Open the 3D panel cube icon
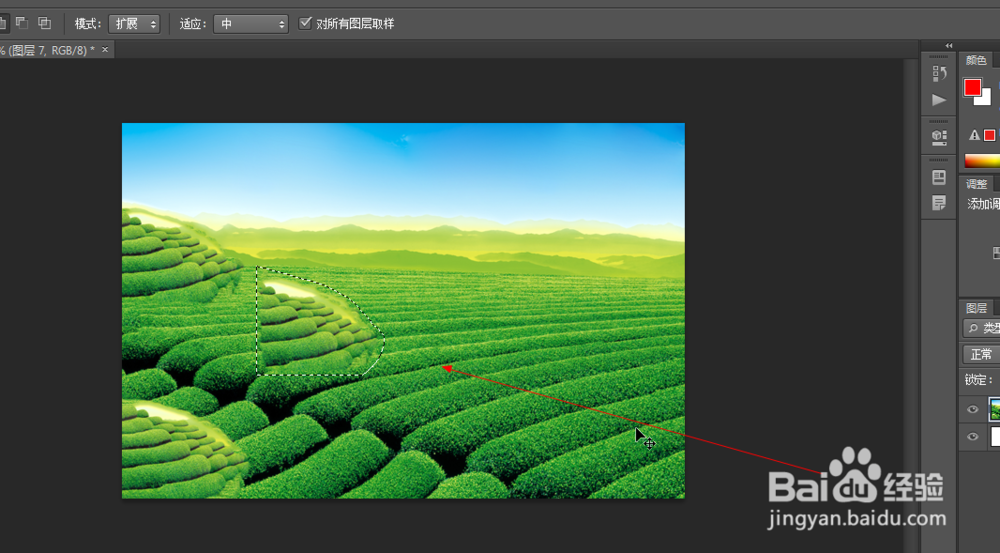Image resolution: width=1000 pixels, height=553 pixels. (939, 137)
